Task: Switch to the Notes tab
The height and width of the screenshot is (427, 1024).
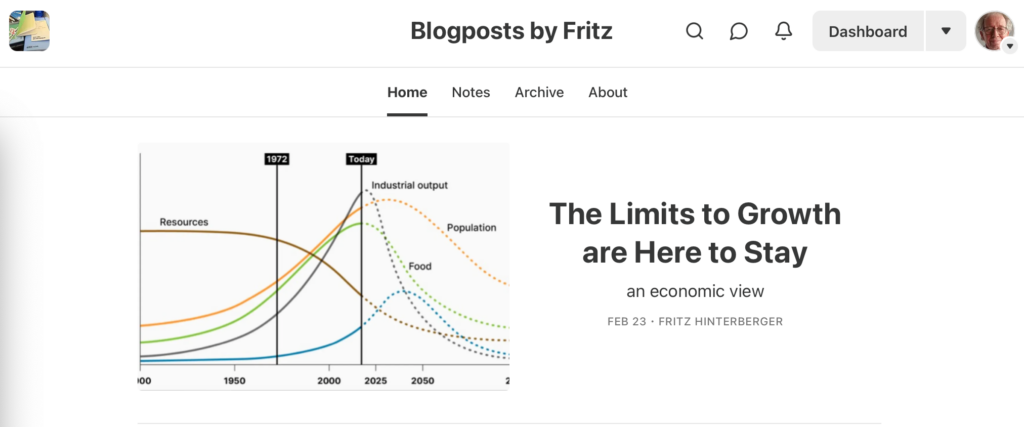Action: coord(471,92)
